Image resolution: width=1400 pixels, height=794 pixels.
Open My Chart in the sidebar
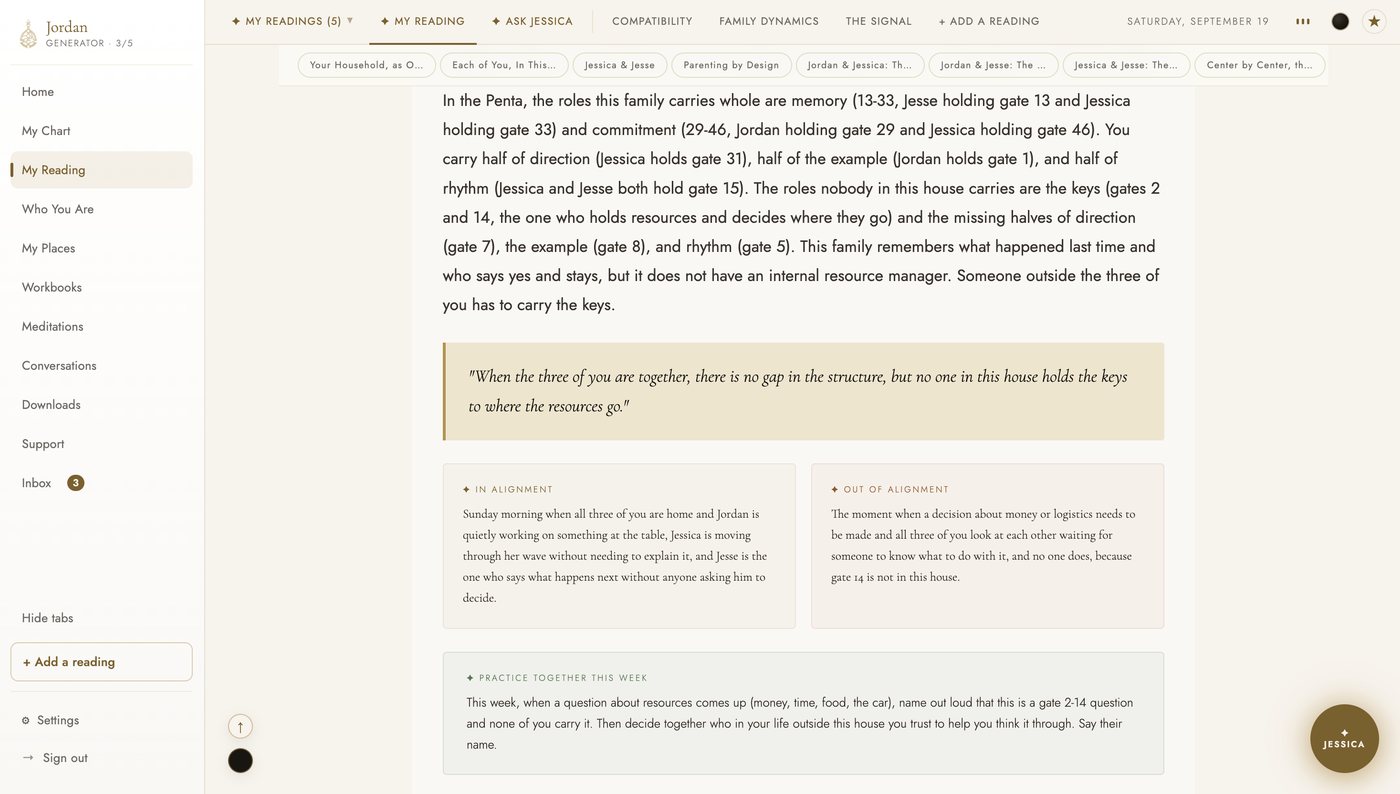tap(101, 131)
